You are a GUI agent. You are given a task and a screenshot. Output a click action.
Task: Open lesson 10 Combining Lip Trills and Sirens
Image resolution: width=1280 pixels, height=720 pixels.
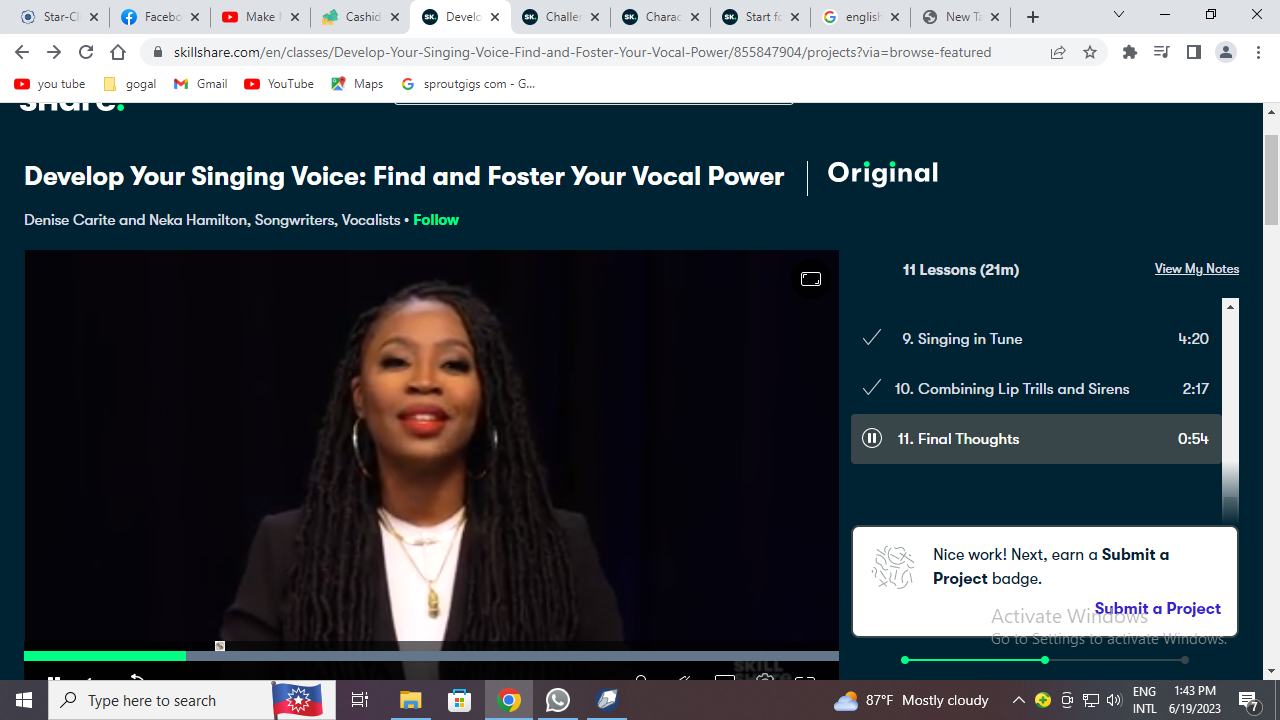point(1036,389)
